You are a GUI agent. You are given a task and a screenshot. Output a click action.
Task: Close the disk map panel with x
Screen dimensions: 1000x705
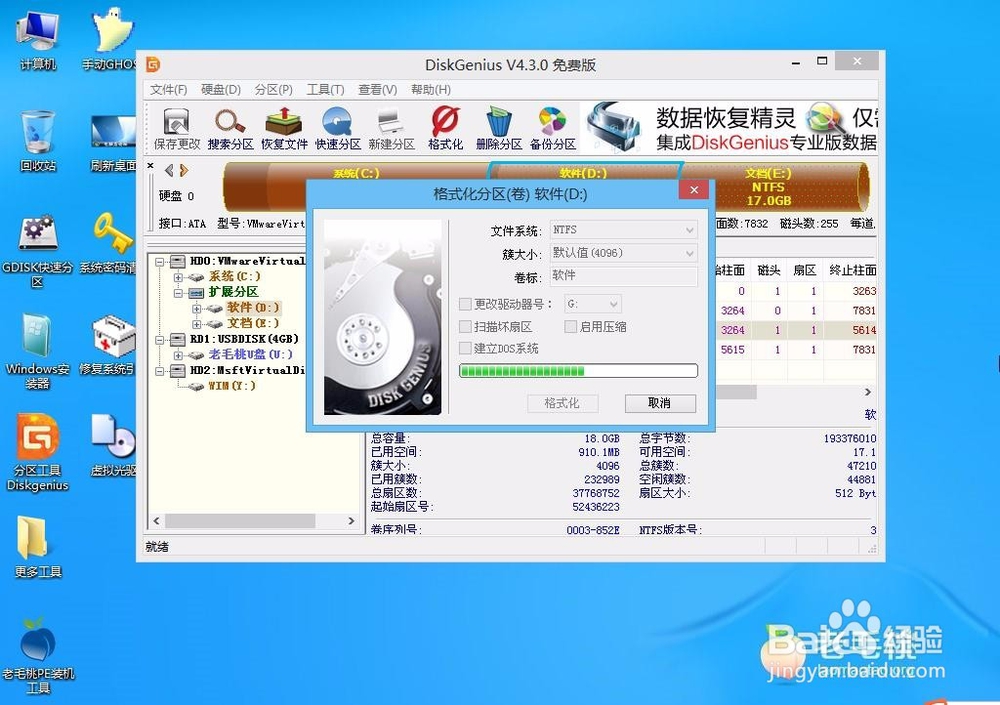(x=151, y=166)
